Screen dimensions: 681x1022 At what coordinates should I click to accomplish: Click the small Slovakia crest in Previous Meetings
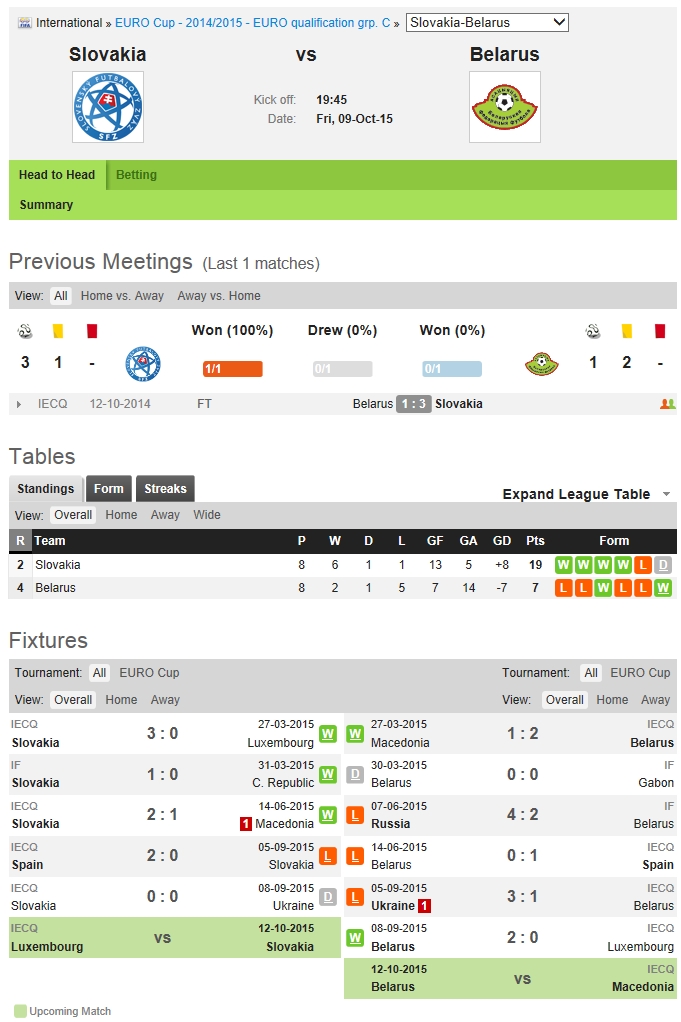142,363
